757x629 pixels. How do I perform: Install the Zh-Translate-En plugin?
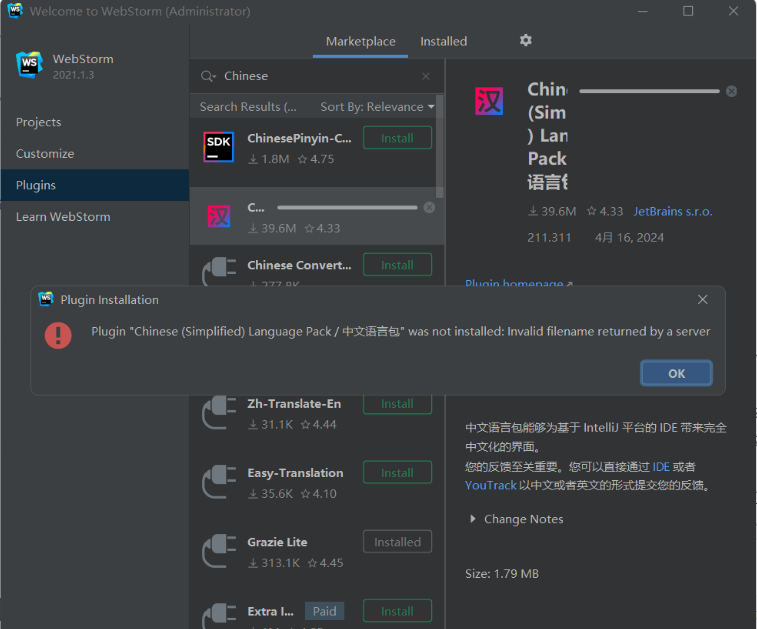(397, 405)
